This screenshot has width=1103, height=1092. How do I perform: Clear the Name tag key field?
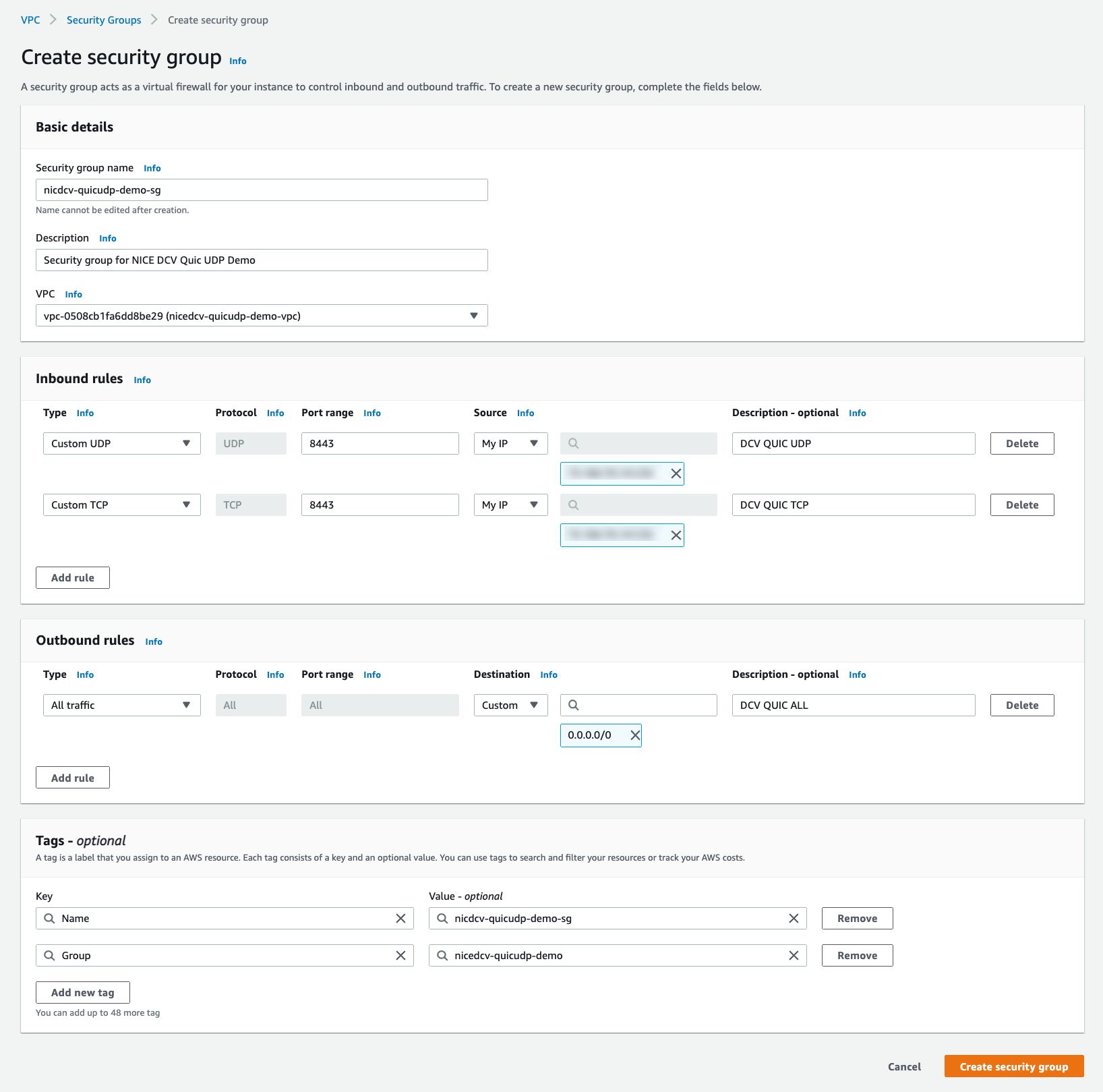tap(400, 919)
